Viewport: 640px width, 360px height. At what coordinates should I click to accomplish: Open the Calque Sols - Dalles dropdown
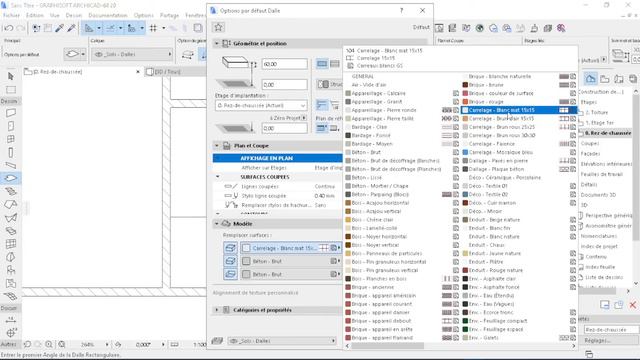[x=132, y=54]
